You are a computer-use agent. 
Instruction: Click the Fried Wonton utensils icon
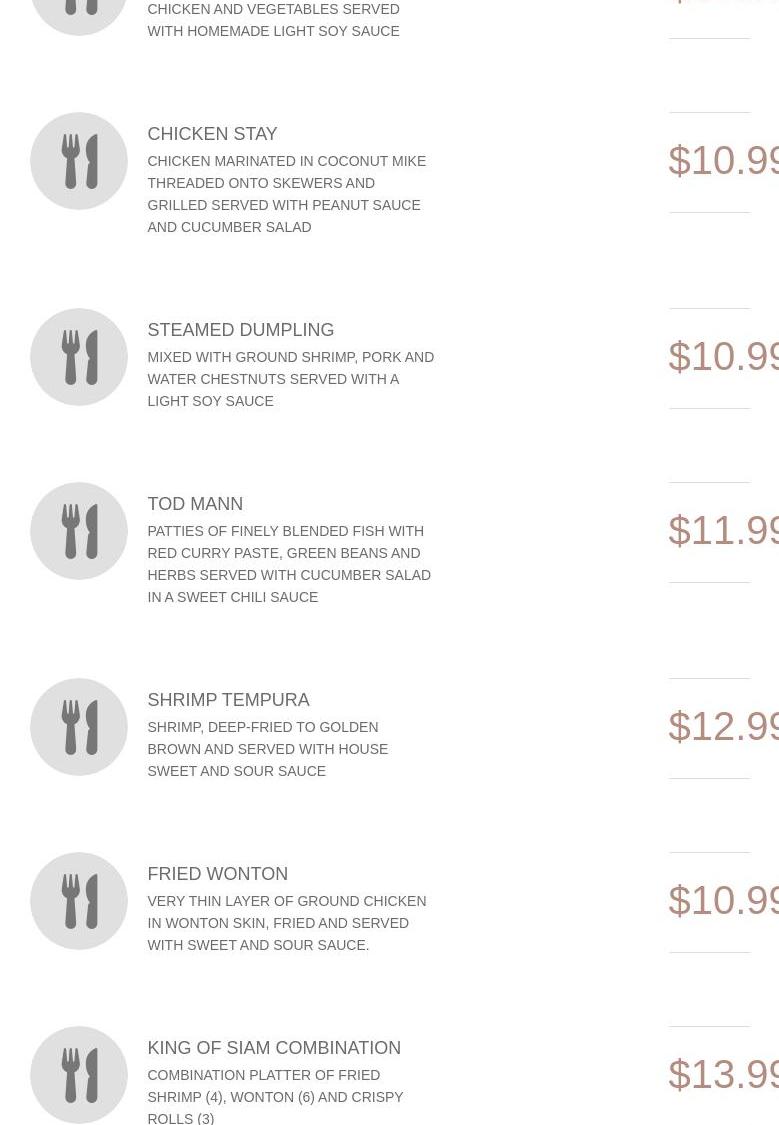click(x=79, y=901)
